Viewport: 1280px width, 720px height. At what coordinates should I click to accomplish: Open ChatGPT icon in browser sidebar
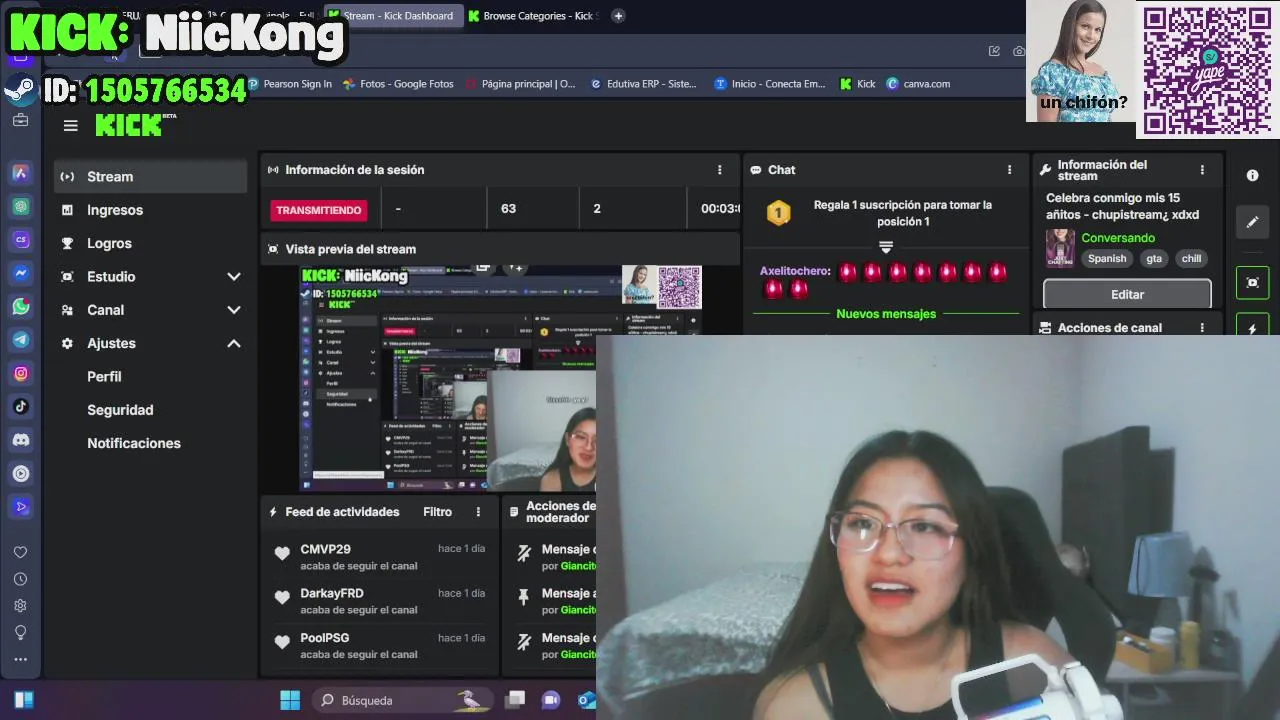point(21,206)
